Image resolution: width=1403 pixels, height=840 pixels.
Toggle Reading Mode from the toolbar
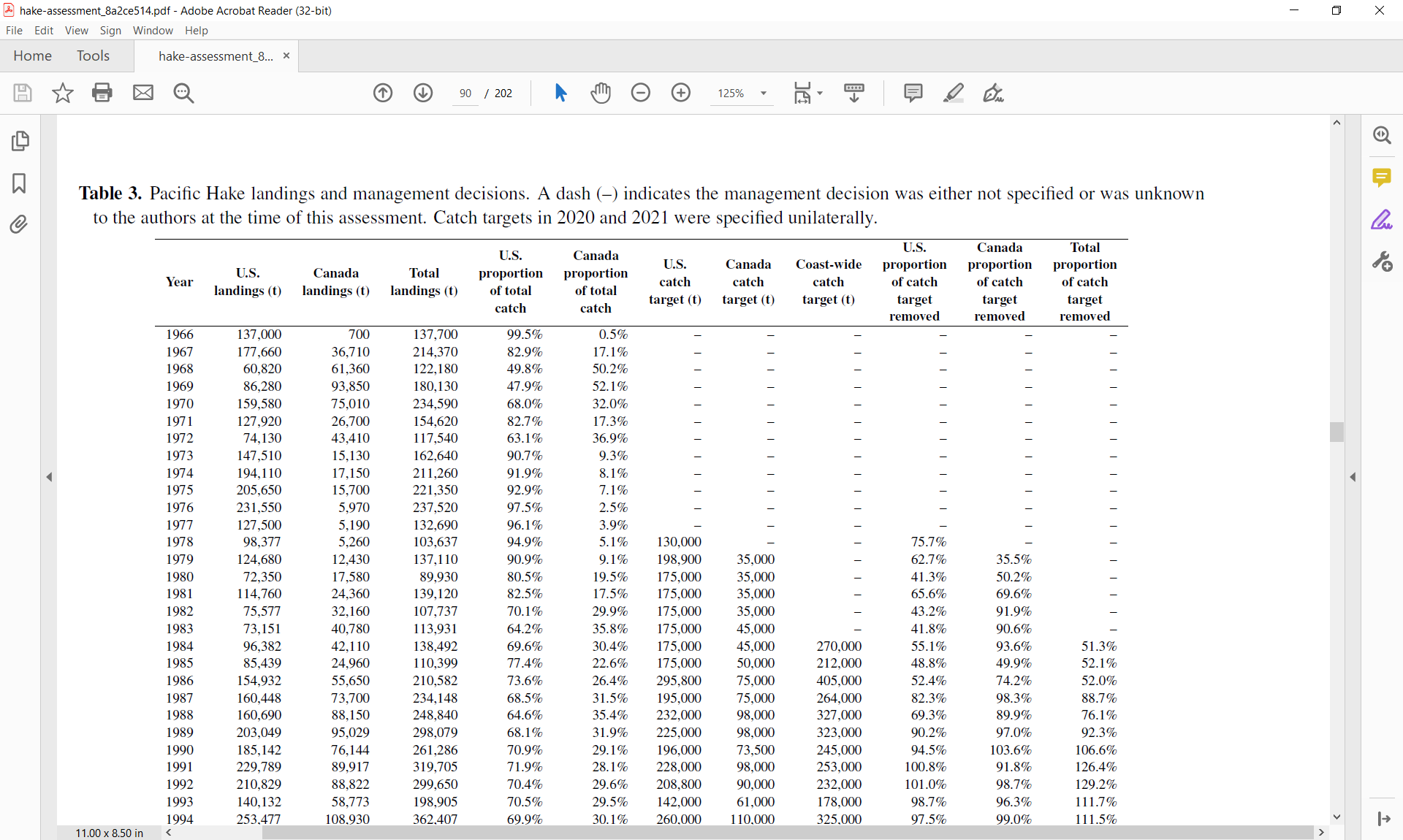point(855,93)
